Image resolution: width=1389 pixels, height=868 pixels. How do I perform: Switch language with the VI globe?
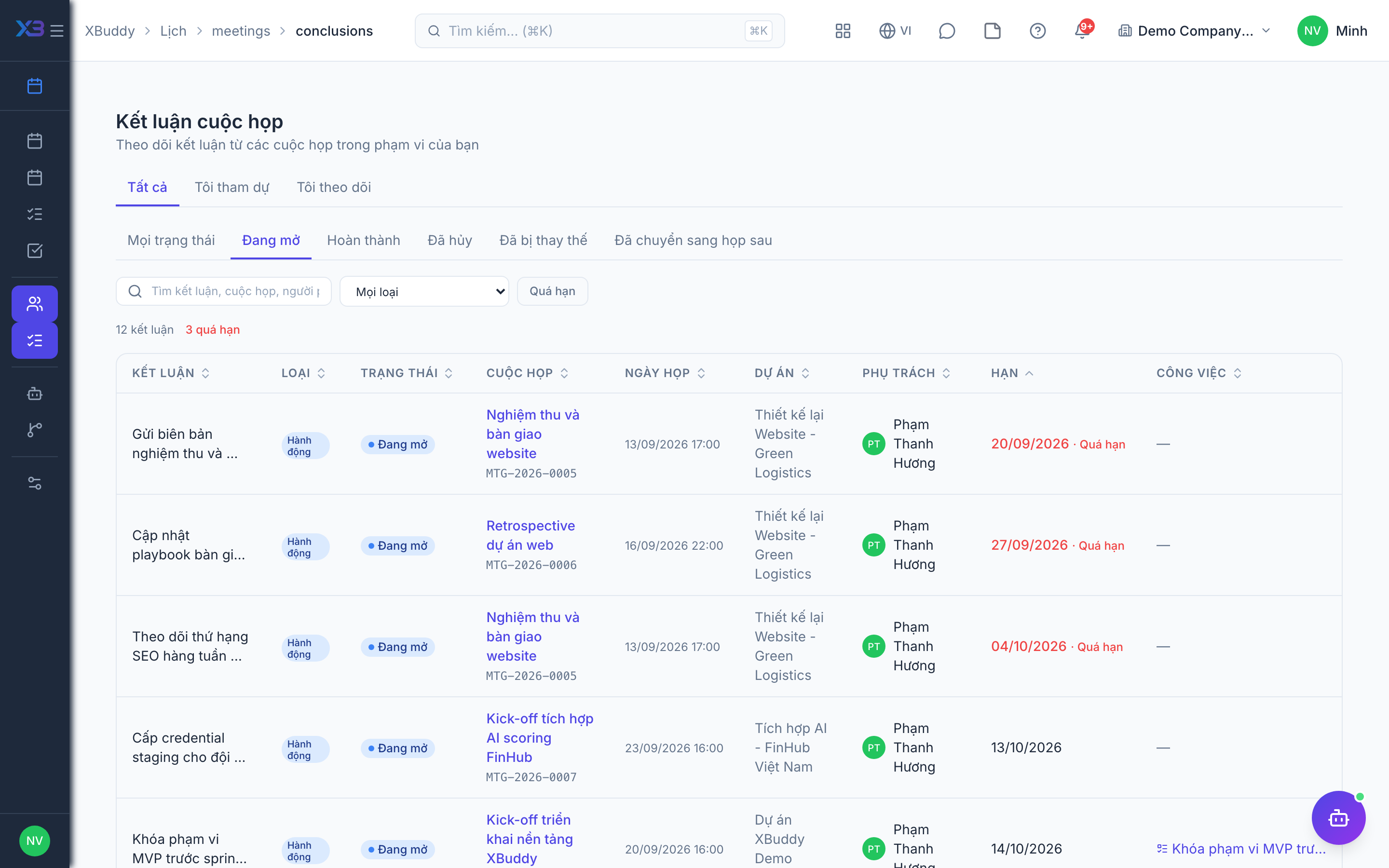896,30
